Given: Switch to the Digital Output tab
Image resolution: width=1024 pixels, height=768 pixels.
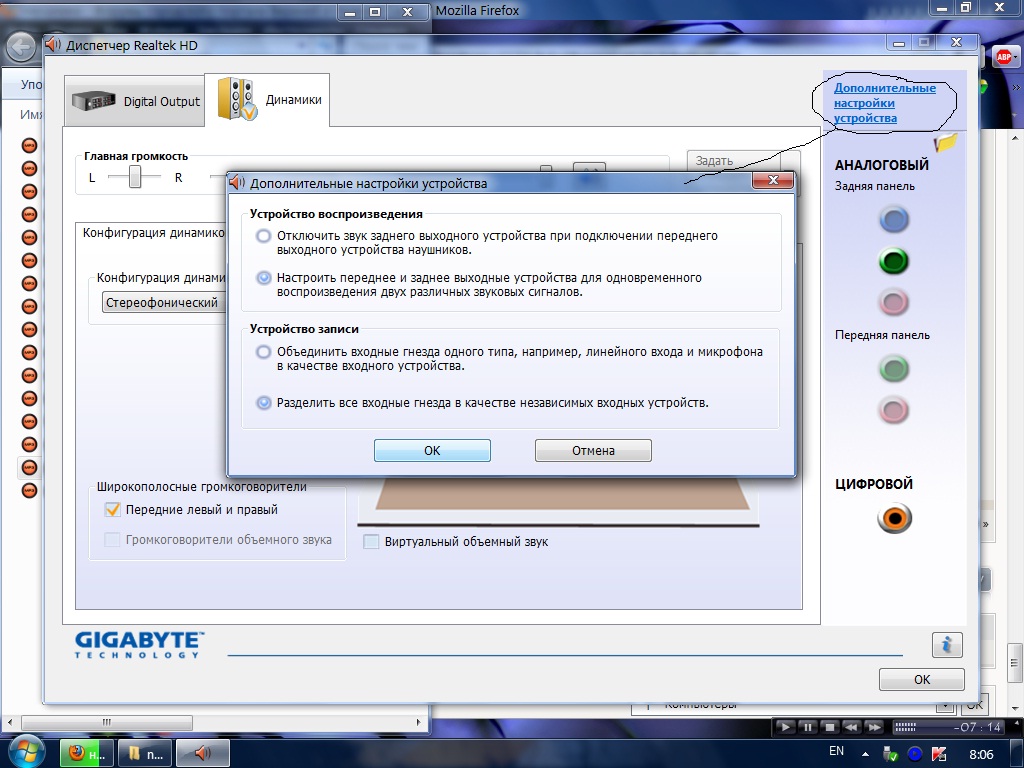Looking at the screenshot, I should pos(135,101).
